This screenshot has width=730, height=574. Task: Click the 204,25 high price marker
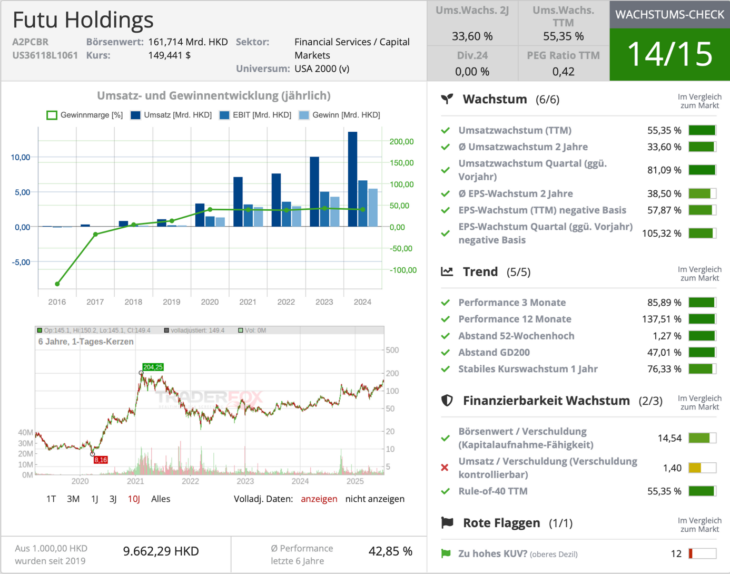153,367
